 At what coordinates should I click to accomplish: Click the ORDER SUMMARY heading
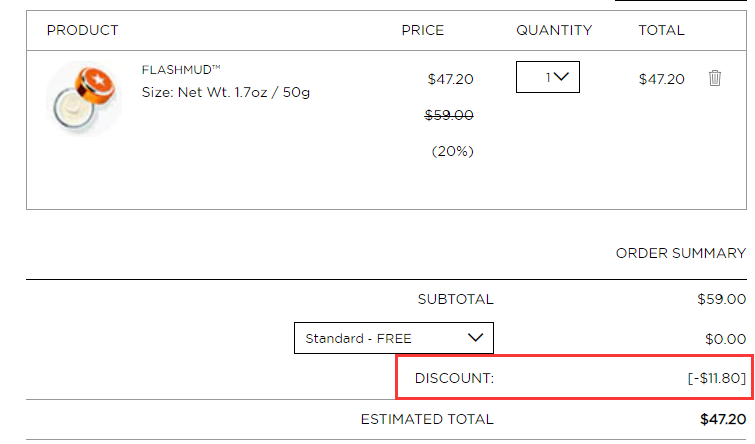681,253
